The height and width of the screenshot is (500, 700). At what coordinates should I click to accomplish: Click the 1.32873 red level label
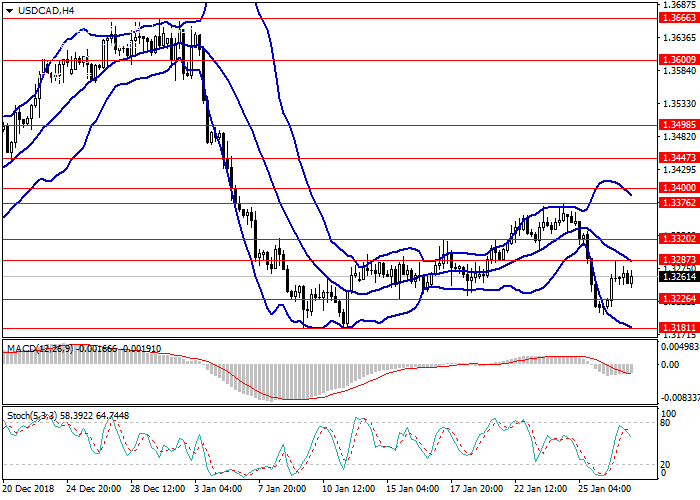point(680,260)
